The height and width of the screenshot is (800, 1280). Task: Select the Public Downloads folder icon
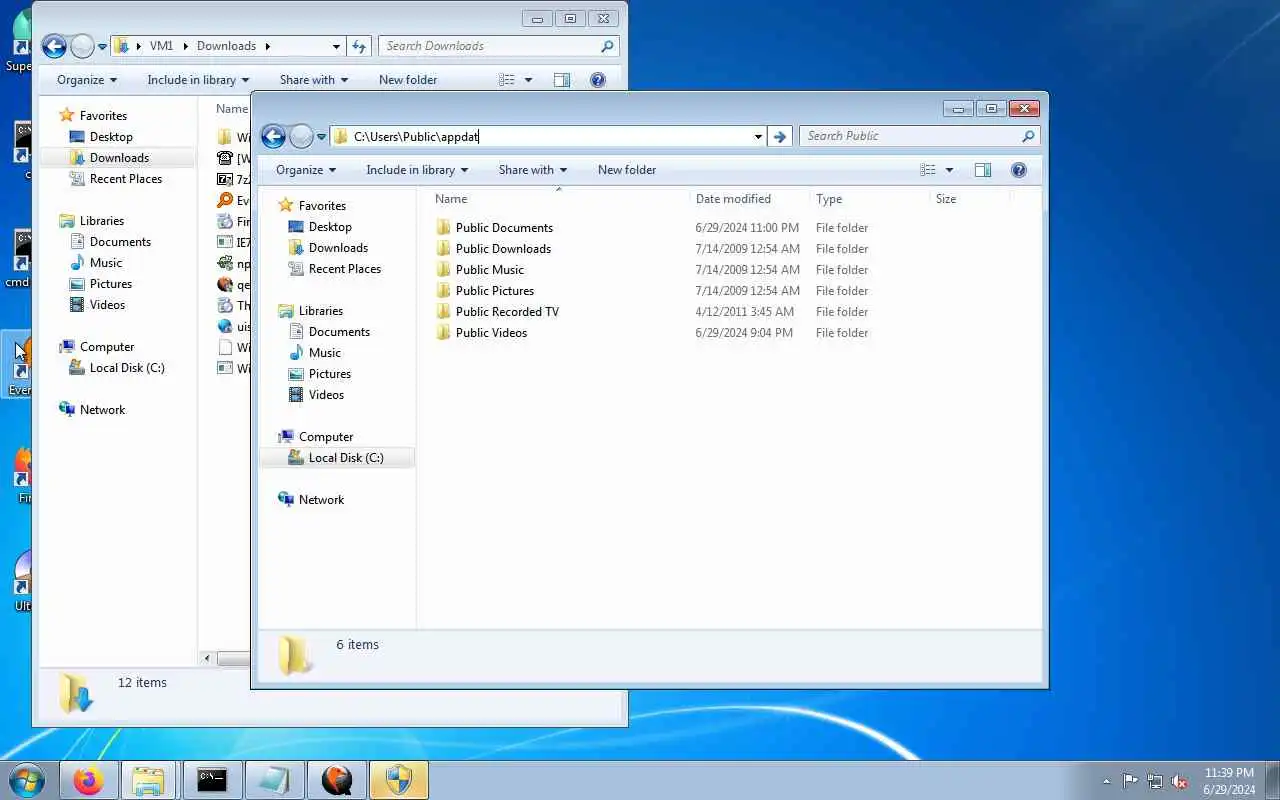coord(444,249)
